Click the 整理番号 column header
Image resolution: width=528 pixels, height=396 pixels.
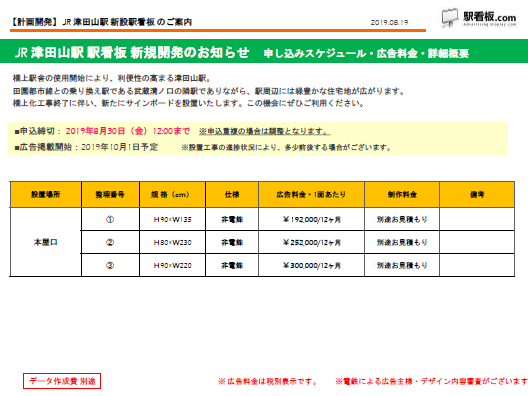coord(110,194)
